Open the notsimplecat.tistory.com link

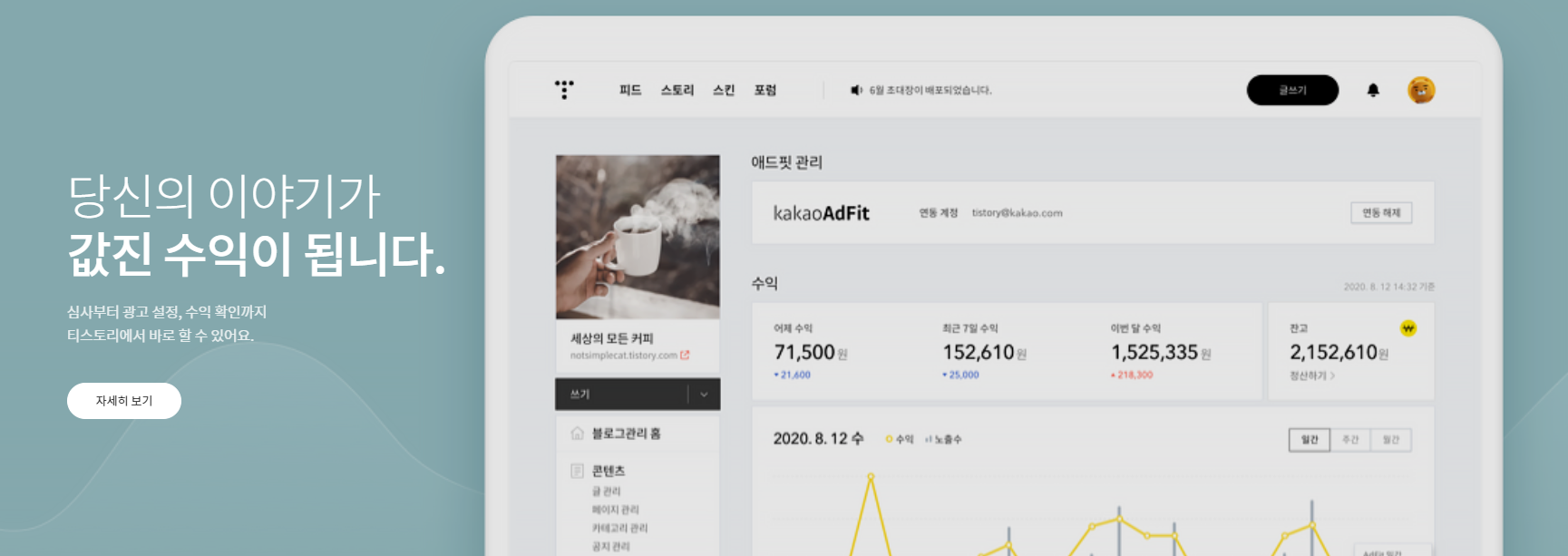pos(624,356)
